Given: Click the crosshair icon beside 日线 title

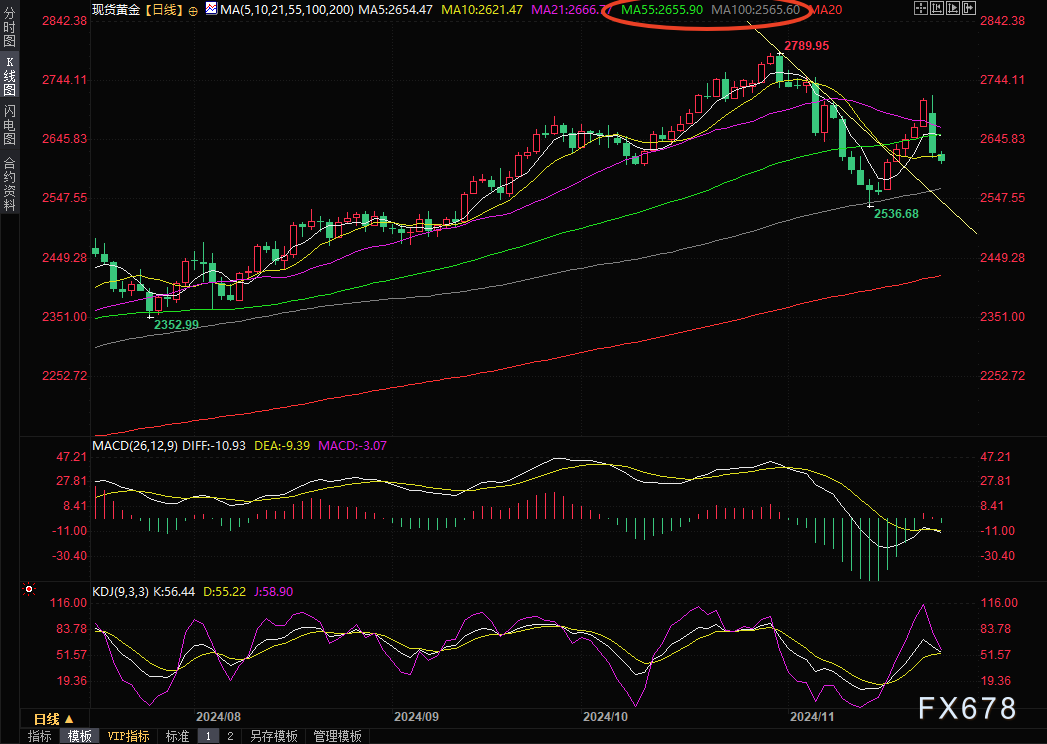Looking at the screenshot, I should coord(193,9).
